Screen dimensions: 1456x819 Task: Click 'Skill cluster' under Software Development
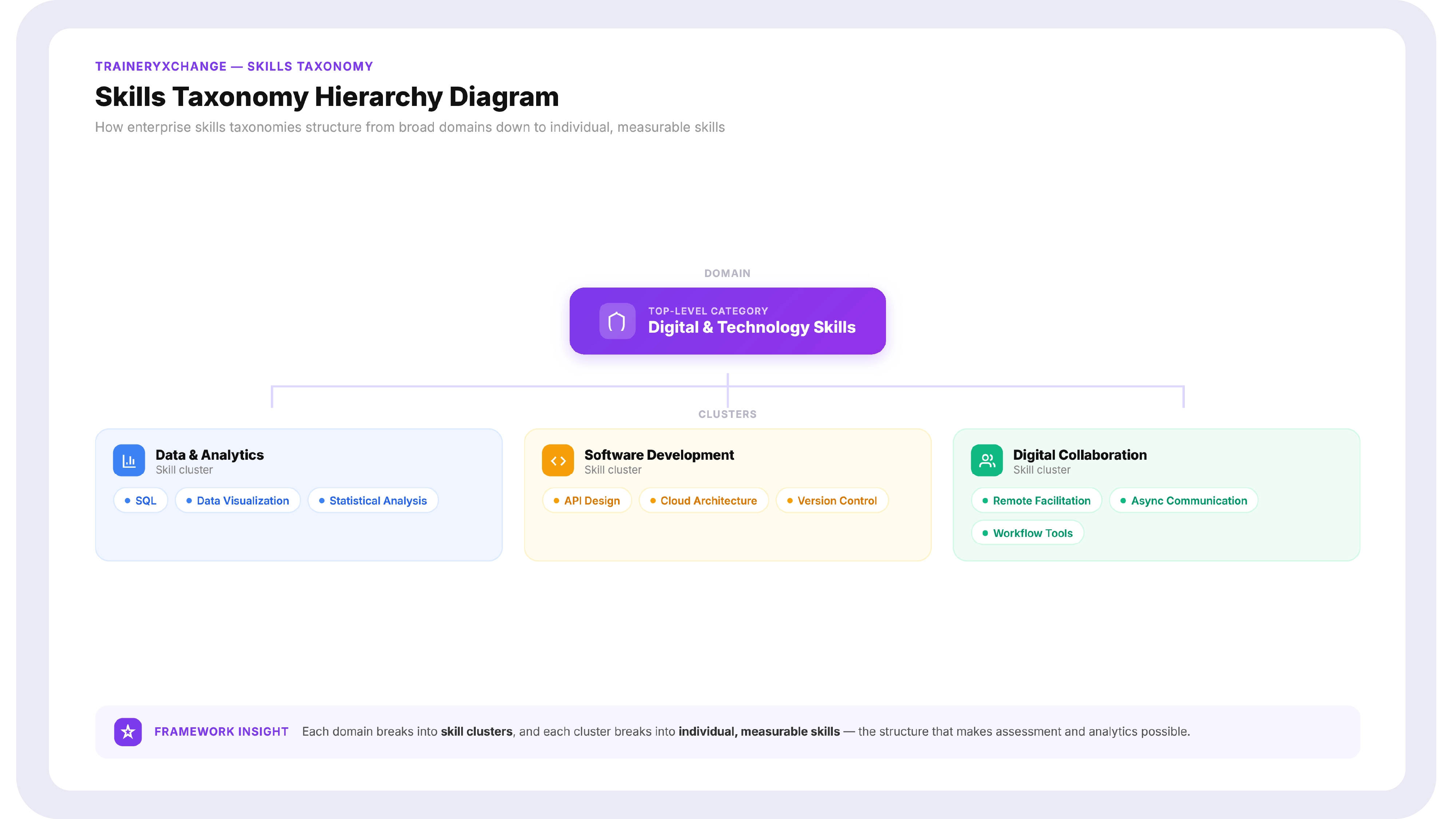click(x=613, y=470)
